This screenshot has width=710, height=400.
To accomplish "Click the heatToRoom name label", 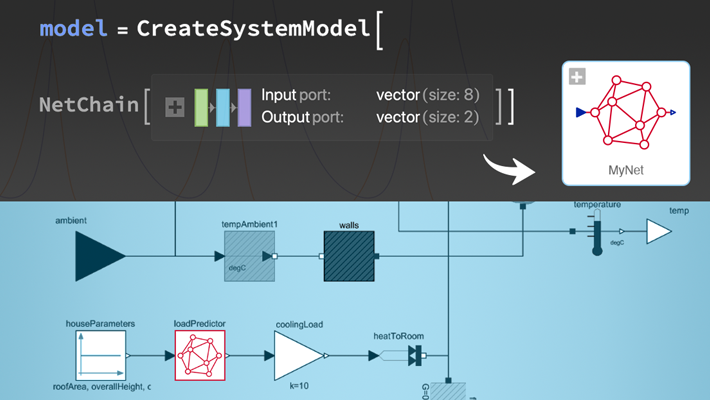I will click(398, 336).
